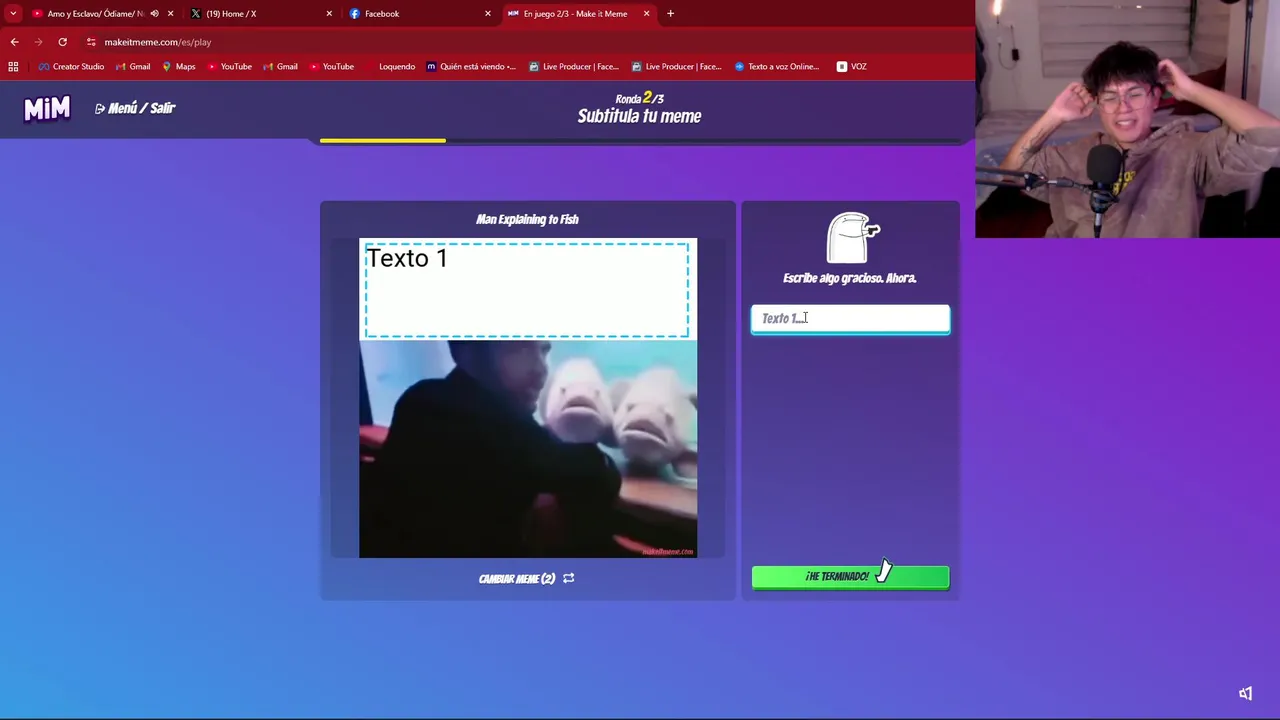Click the Escribe algo gracioso. Ahora. text
Screen dimensions: 1280x720
pos(849,278)
